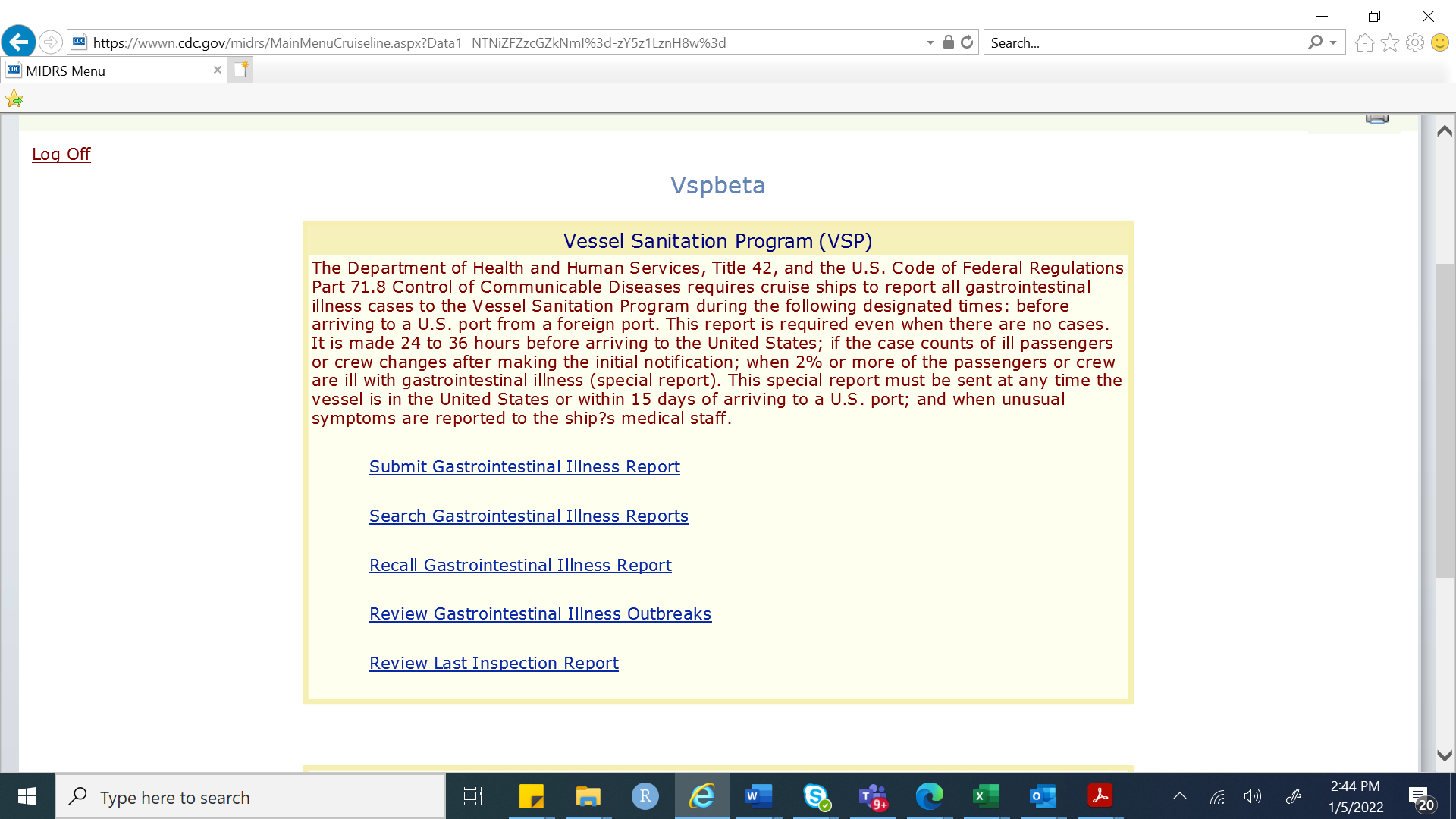Image resolution: width=1456 pixels, height=819 pixels.
Task: Open Submit Gastrointestinal Illness Report link
Action: tap(524, 466)
